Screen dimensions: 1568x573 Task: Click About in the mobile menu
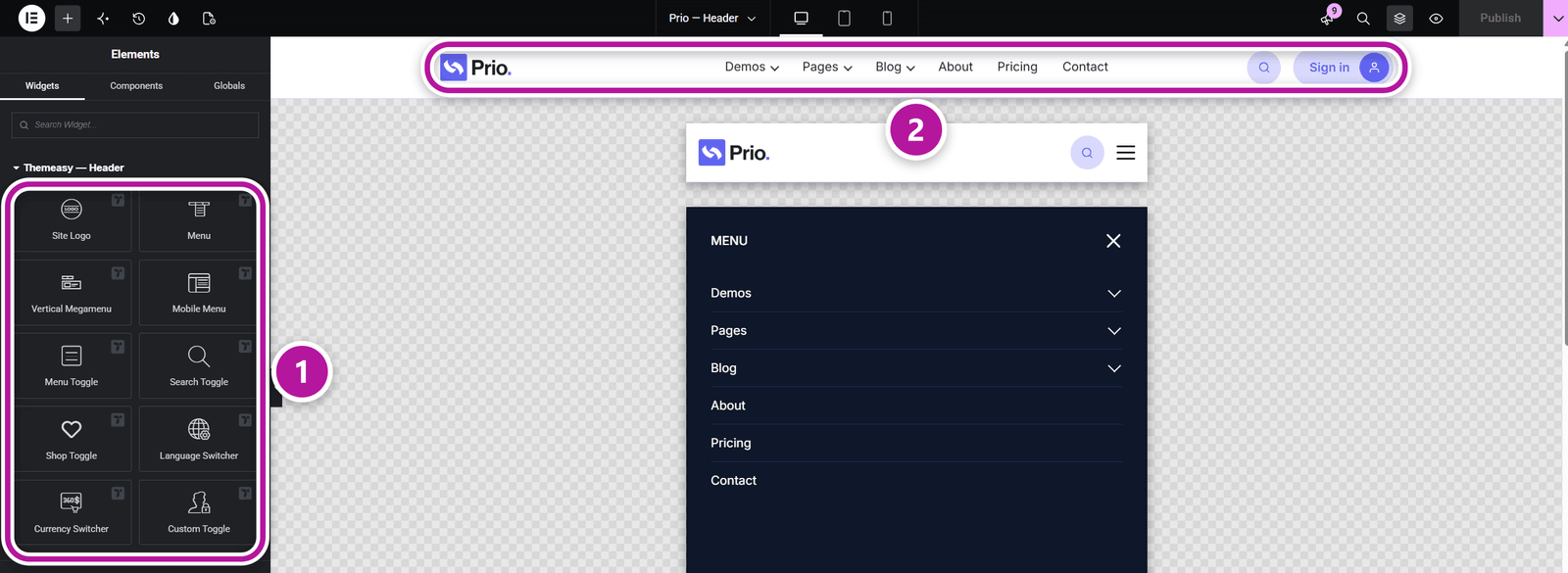(728, 406)
